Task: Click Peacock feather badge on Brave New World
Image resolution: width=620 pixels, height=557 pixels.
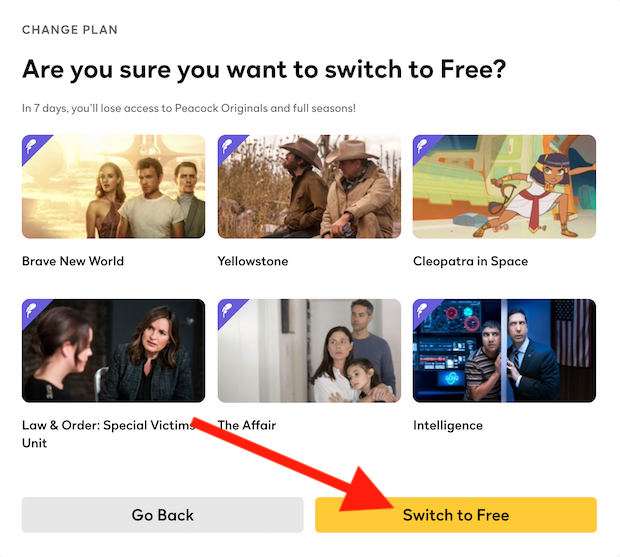Action: pos(31,146)
